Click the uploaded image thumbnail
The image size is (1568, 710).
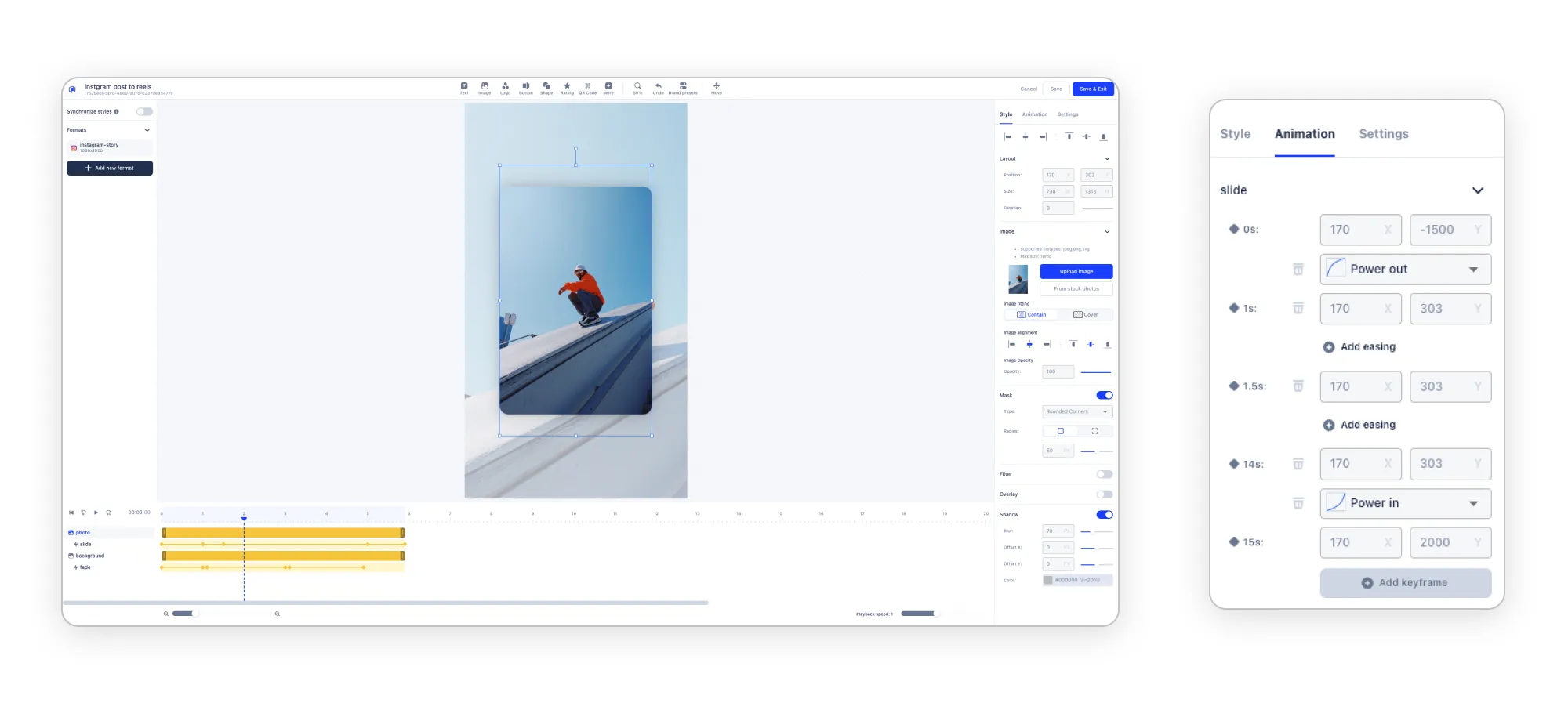coord(1018,279)
